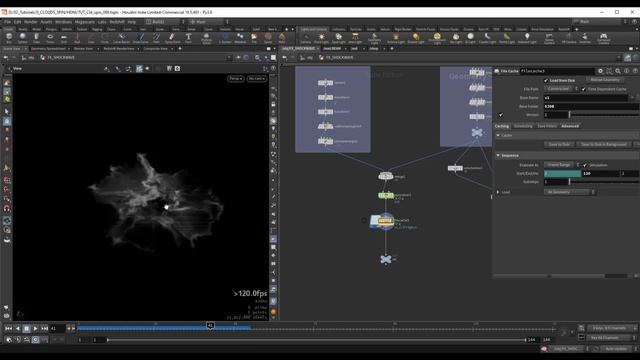Toggle the Version enable checkbox
Image resolution: width=640 pixels, height=360 pixels.
pos(501,115)
